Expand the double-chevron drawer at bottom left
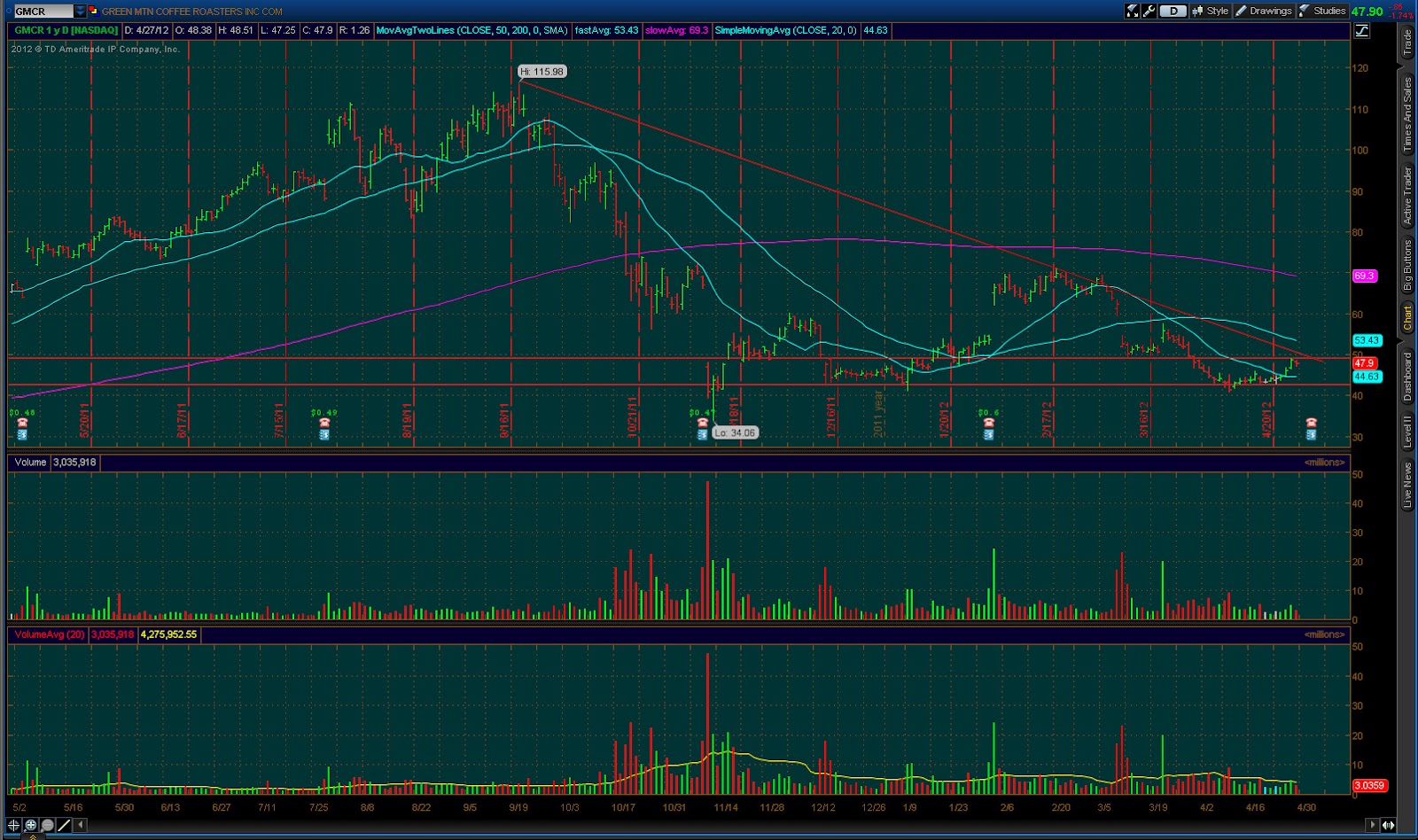The height and width of the screenshot is (840, 1418). pos(33,836)
